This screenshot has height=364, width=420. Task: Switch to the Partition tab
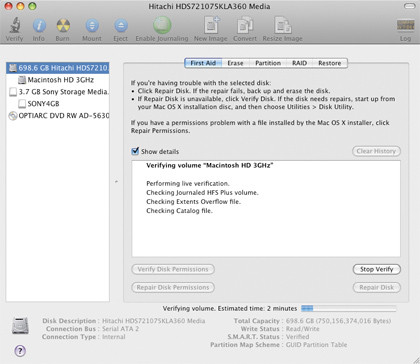point(268,63)
